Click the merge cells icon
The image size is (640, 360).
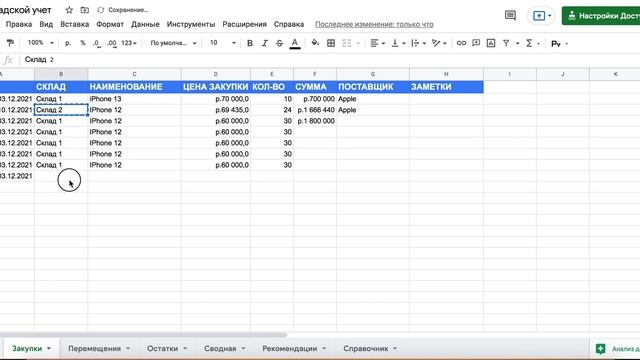[x=347, y=43]
